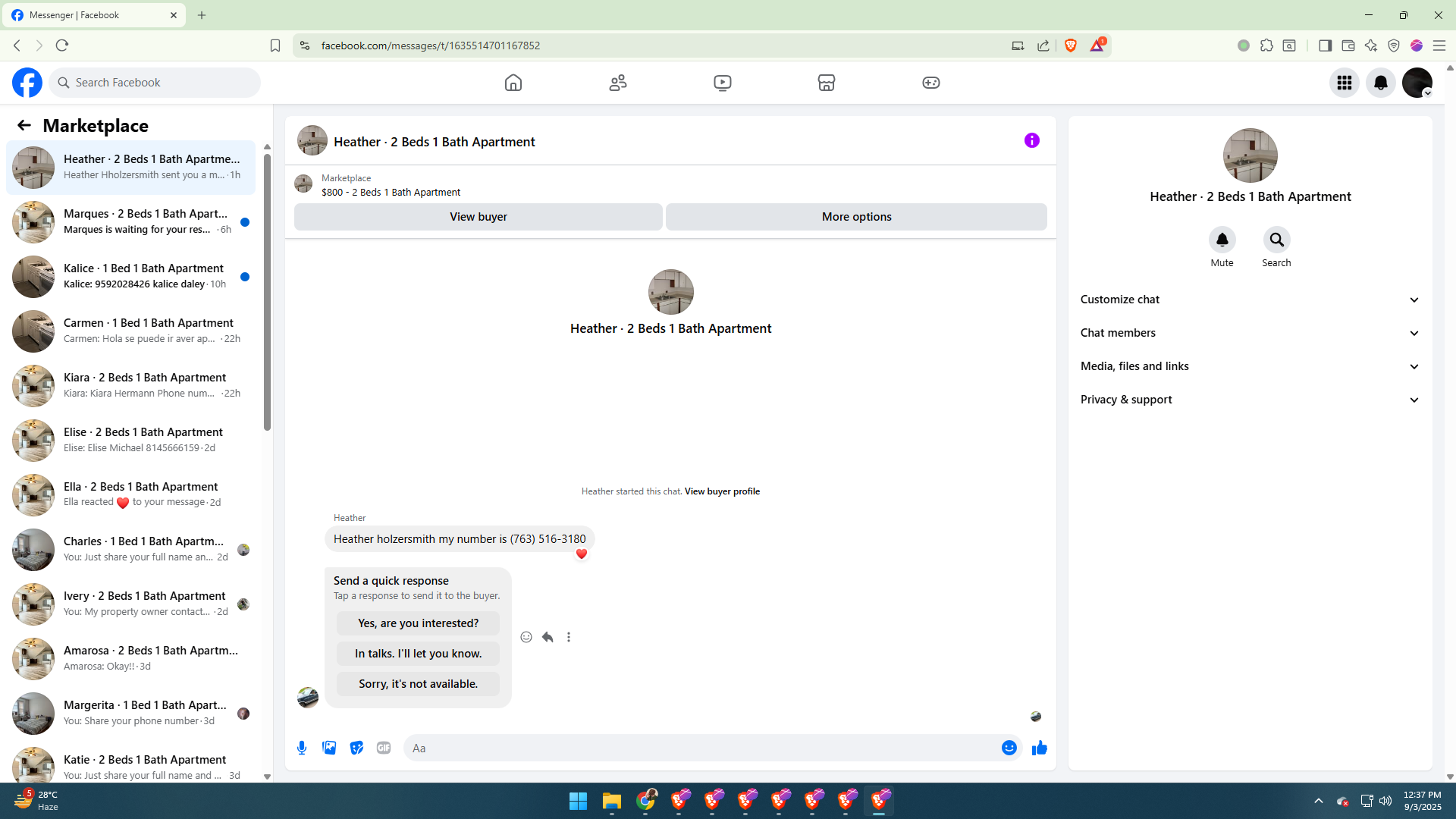Screen dimensions: 1456x819
Task: Open Carmen 1 Bed conversation
Action: 130,331
